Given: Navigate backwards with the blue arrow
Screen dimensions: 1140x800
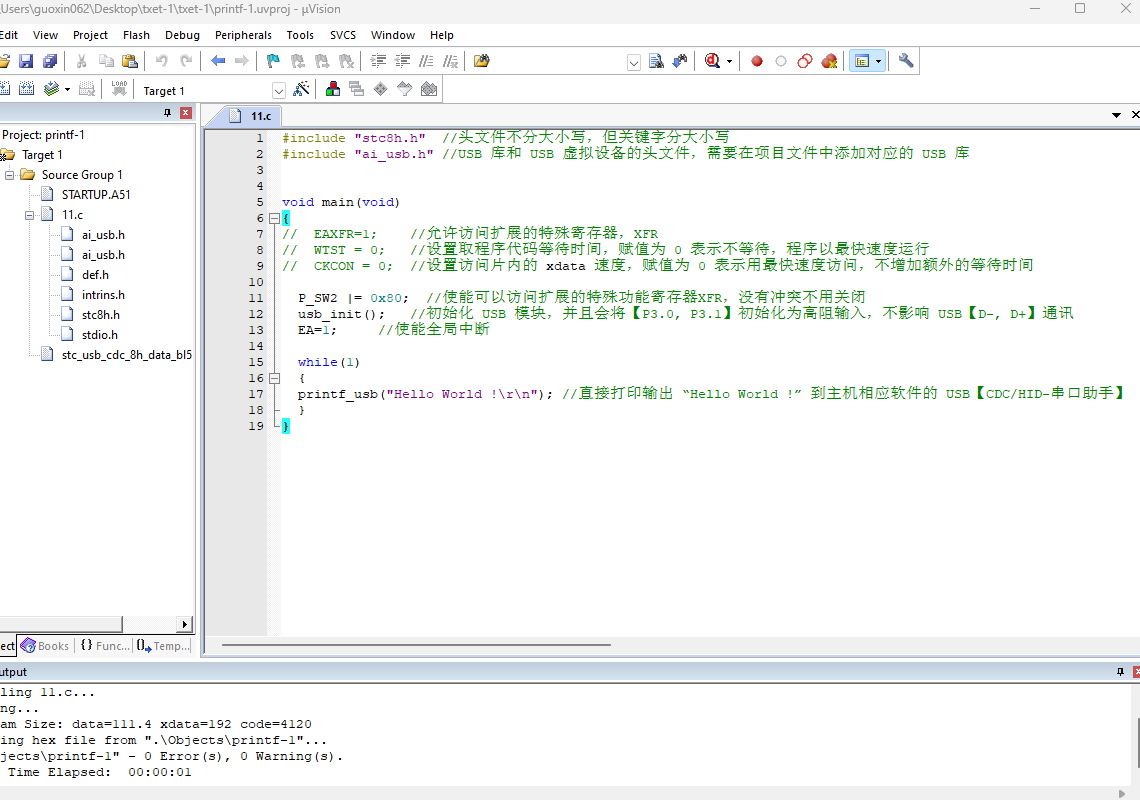Looking at the screenshot, I should [x=217, y=61].
